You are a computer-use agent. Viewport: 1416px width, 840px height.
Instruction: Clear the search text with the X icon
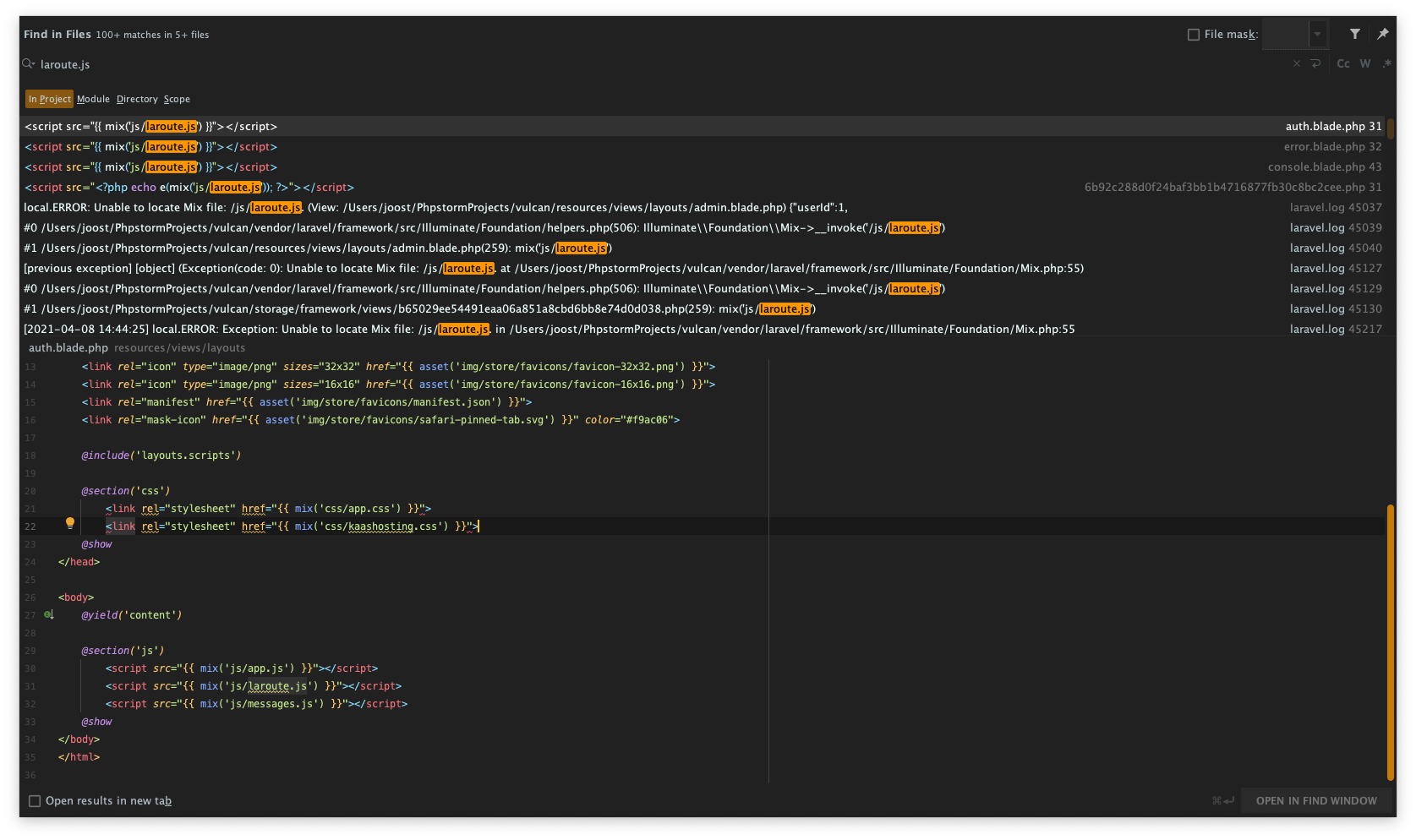pos(1297,64)
